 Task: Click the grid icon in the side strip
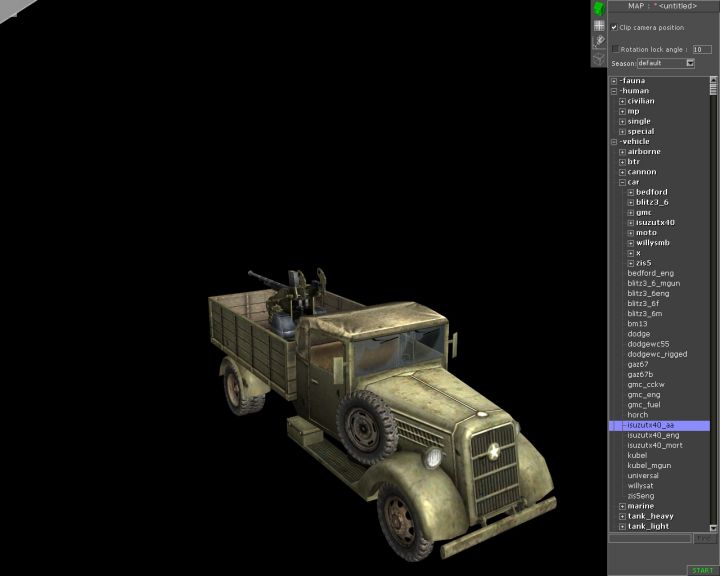599,25
